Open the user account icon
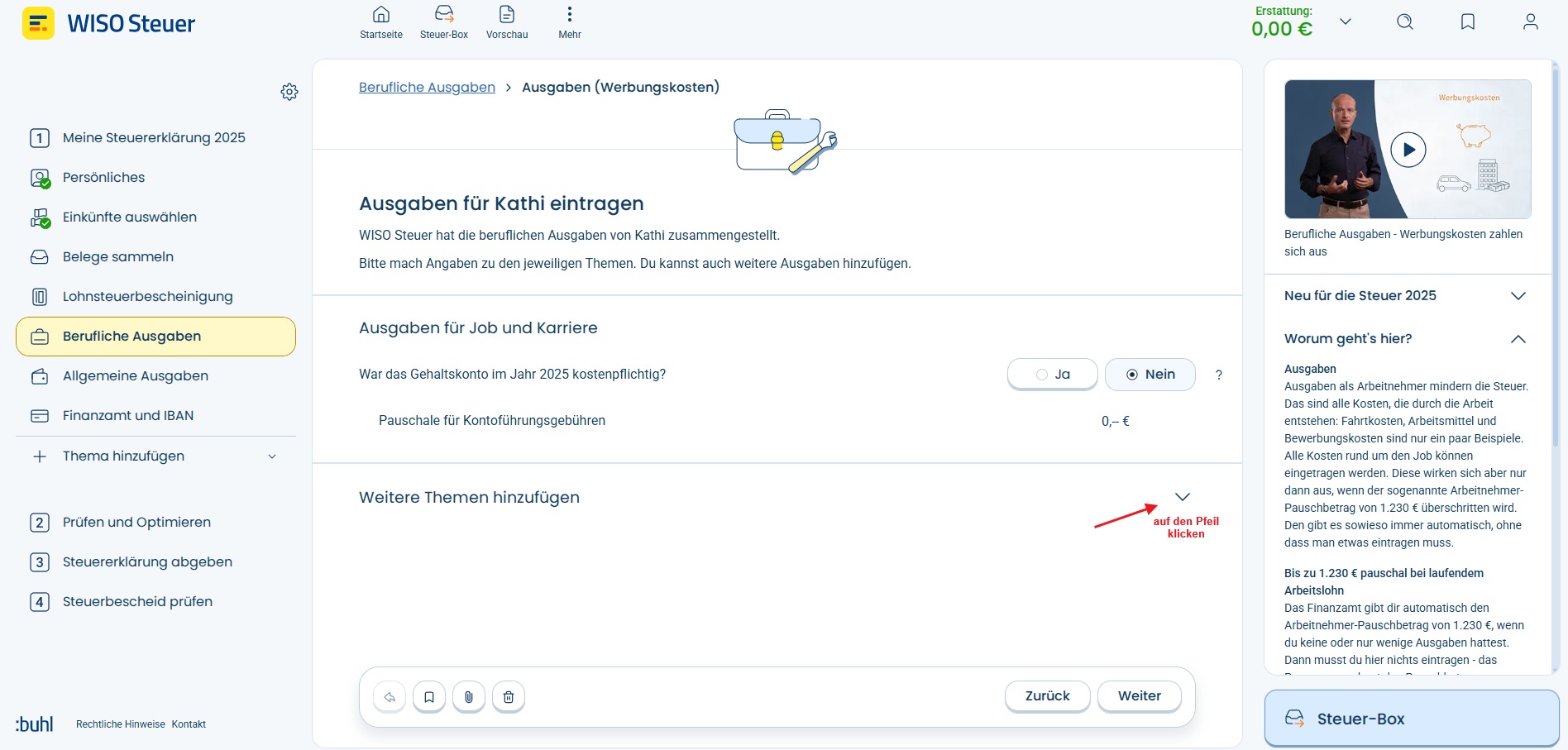Screen dimensions: 1568x750 pyautogui.click(x=1531, y=21)
